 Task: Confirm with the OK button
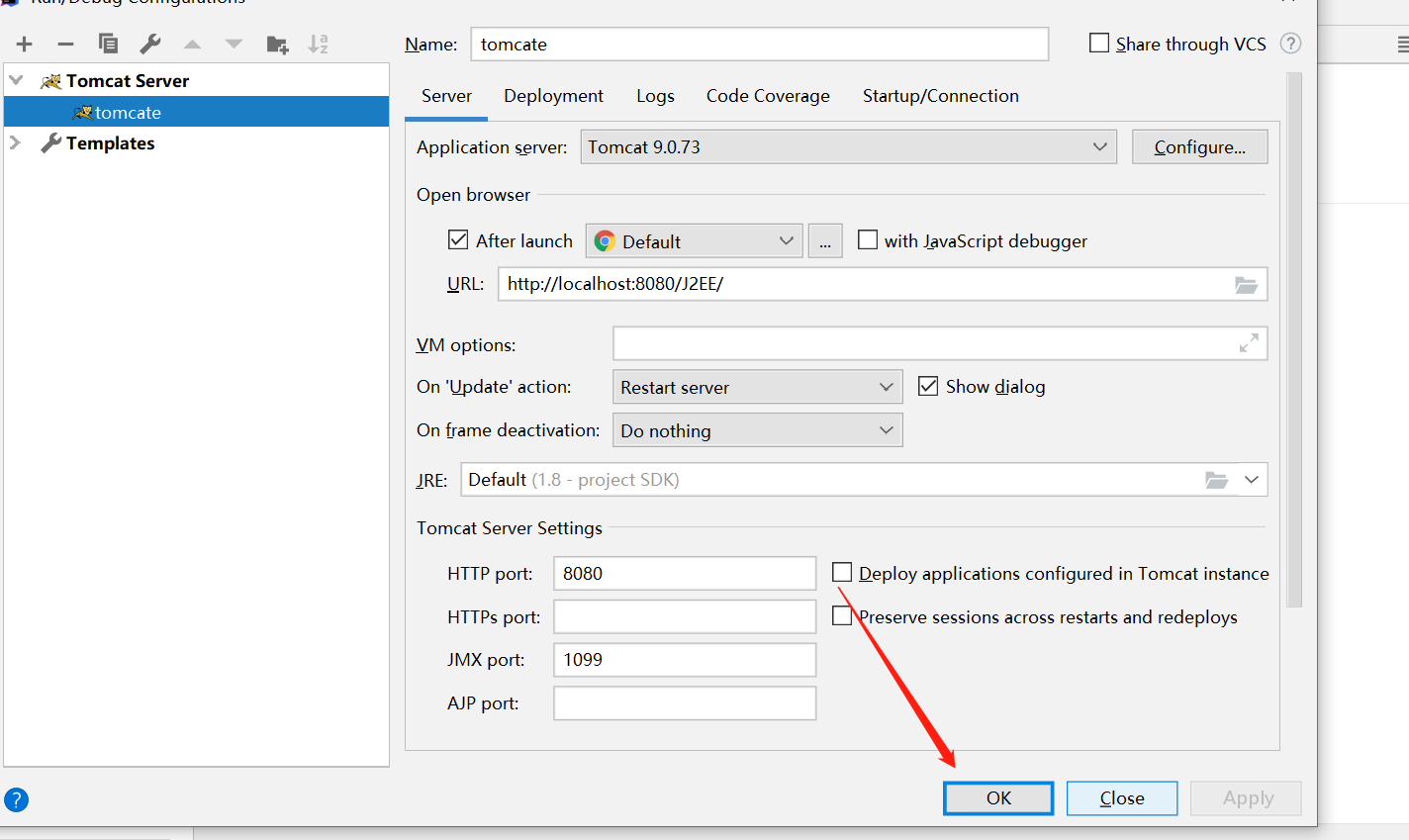click(x=998, y=798)
